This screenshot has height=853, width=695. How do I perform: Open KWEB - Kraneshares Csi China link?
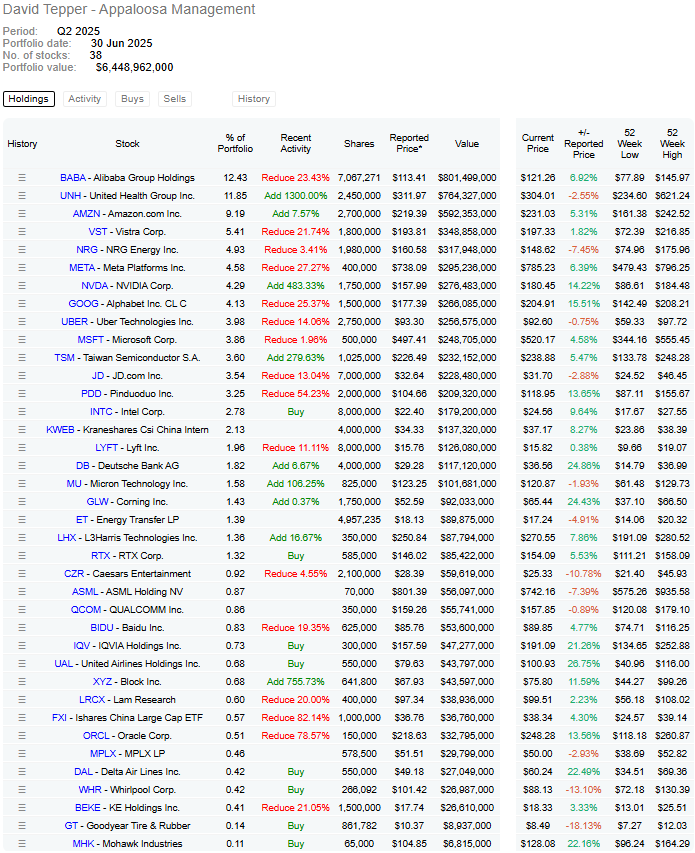(127, 430)
